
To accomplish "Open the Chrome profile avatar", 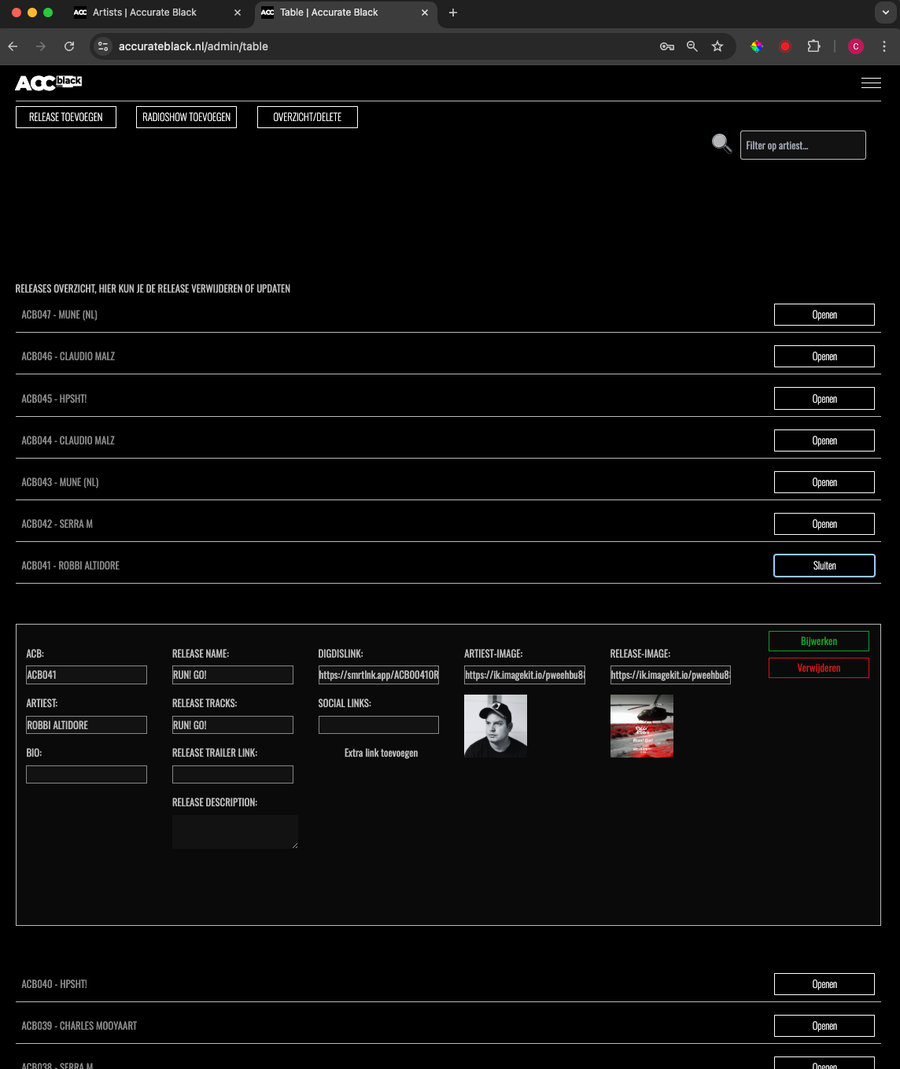I will (856, 46).
